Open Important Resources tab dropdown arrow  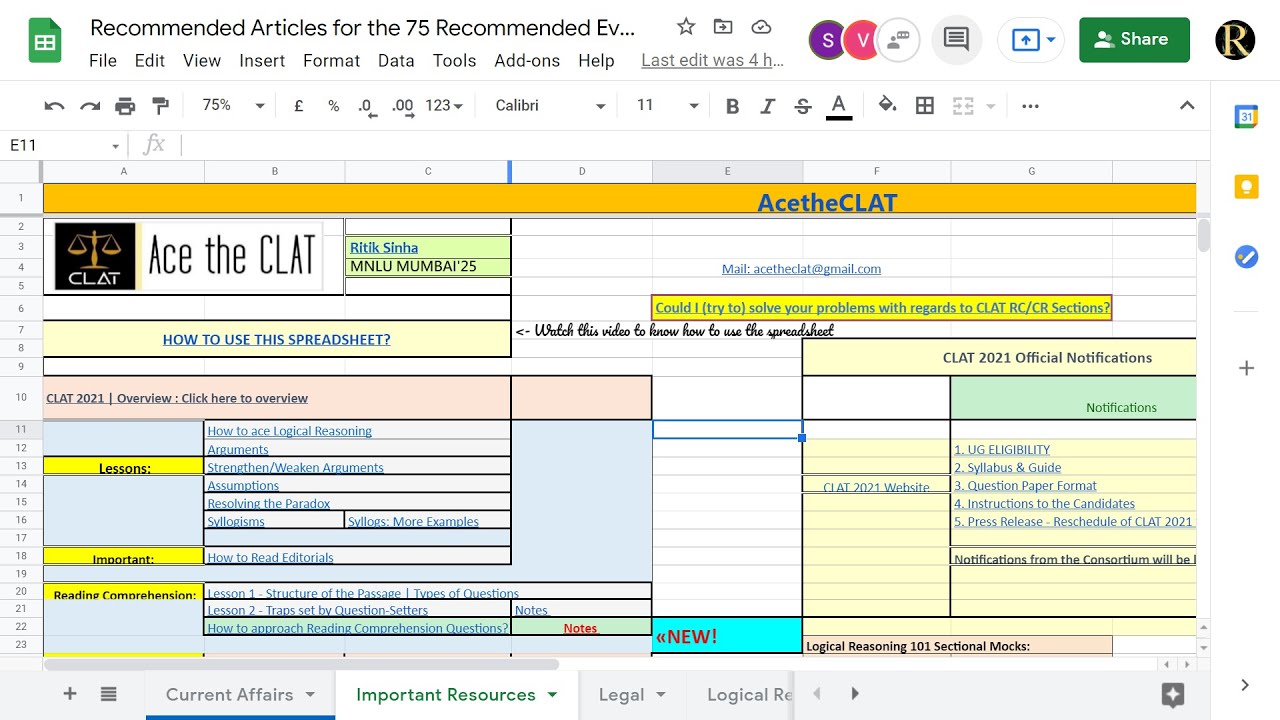[552, 694]
